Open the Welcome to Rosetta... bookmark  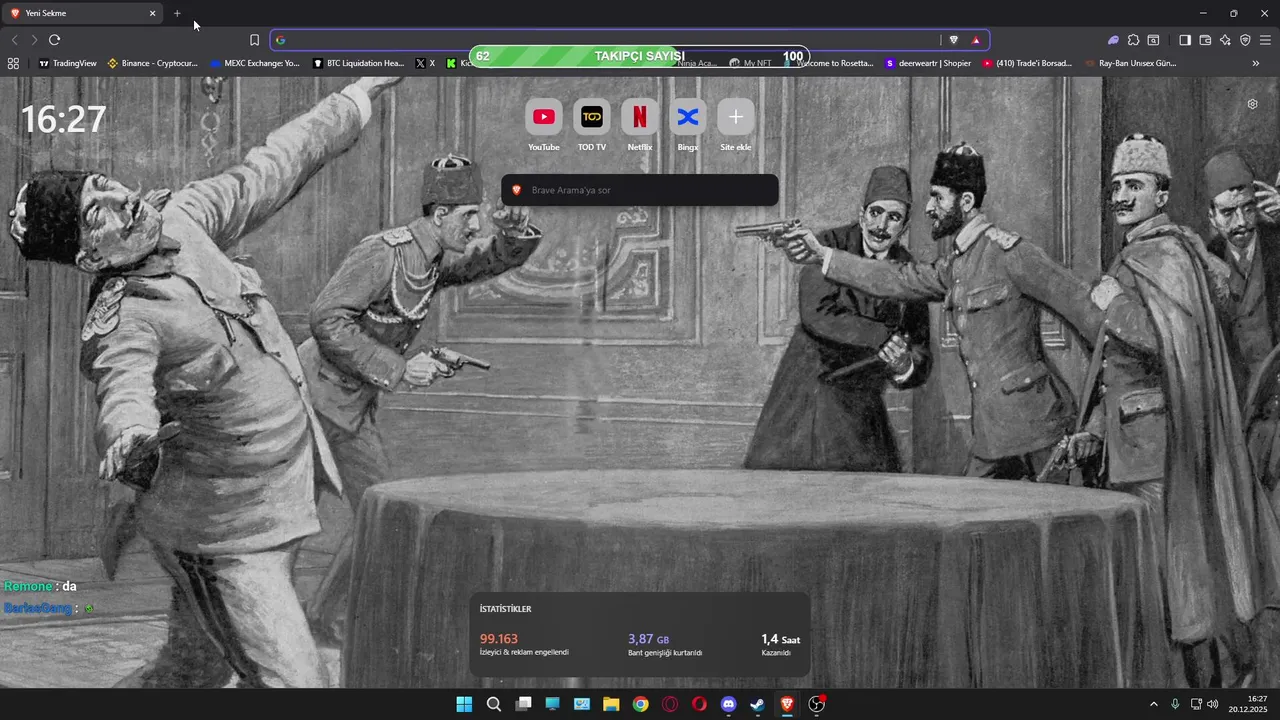tap(829, 63)
